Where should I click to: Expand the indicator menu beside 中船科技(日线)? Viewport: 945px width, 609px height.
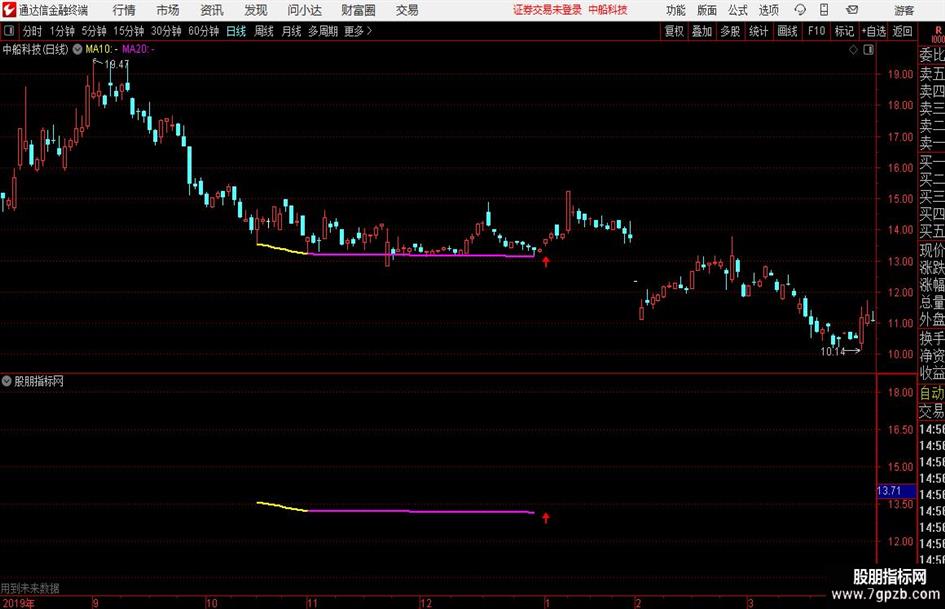coord(77,49)
